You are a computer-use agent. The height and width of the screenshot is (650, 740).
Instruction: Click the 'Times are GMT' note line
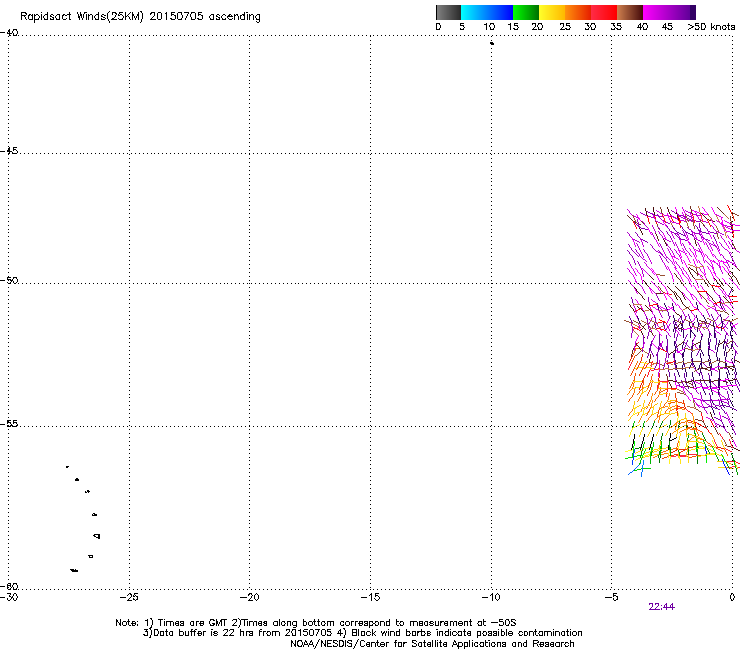point(316,623)
